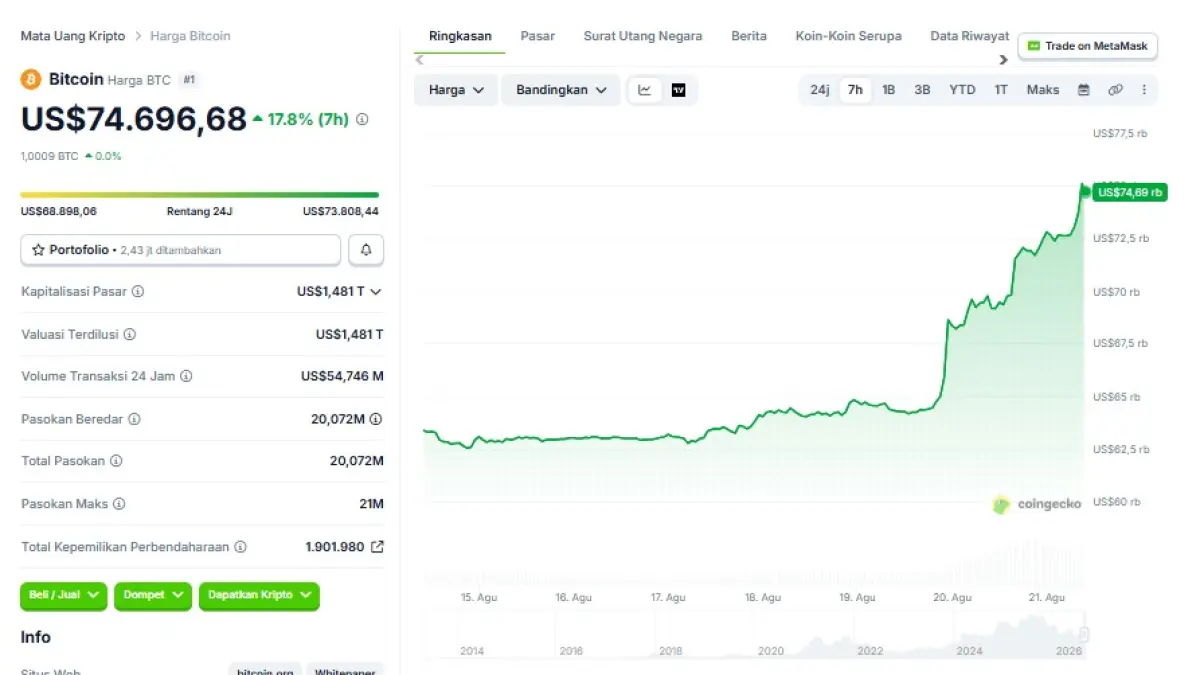Viewport: 1200px width, 675px height.
Task: Click the US$54,746 M volume value
Action: [x=342, y=377]
